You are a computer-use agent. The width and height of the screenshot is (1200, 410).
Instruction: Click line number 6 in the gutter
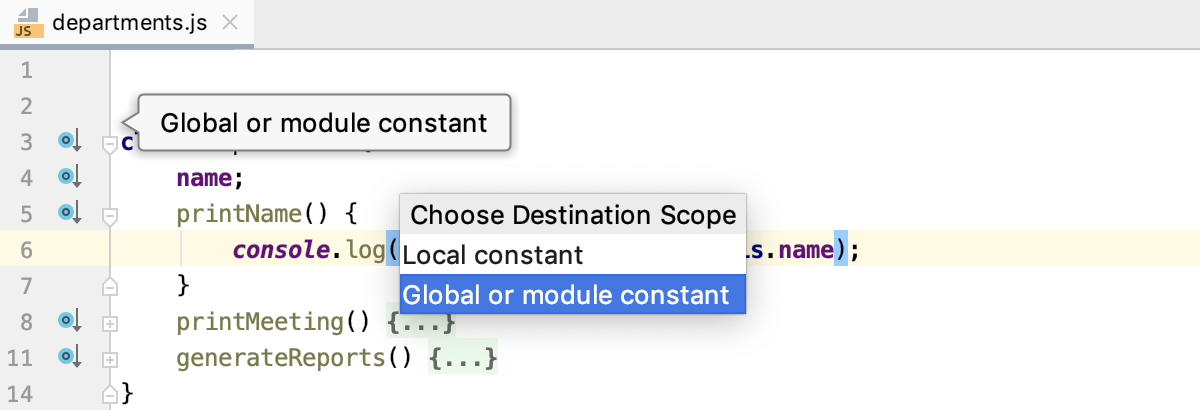[x=27, y=250]
